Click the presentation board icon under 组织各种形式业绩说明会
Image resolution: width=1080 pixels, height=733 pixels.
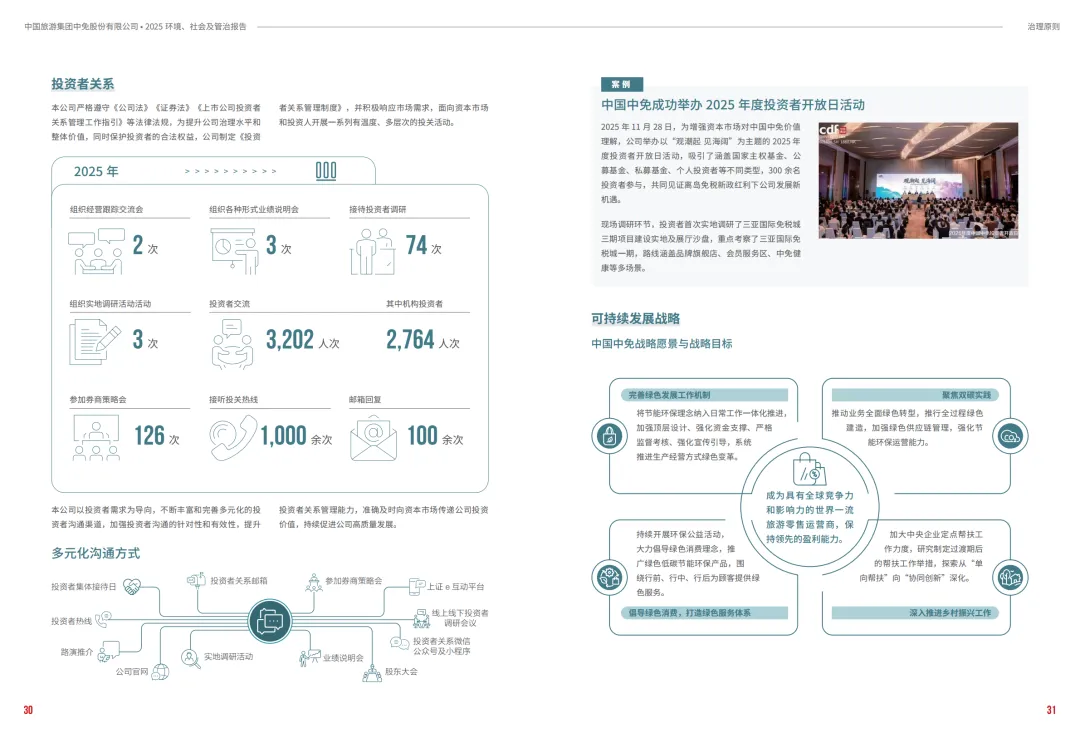pos(234,251)
